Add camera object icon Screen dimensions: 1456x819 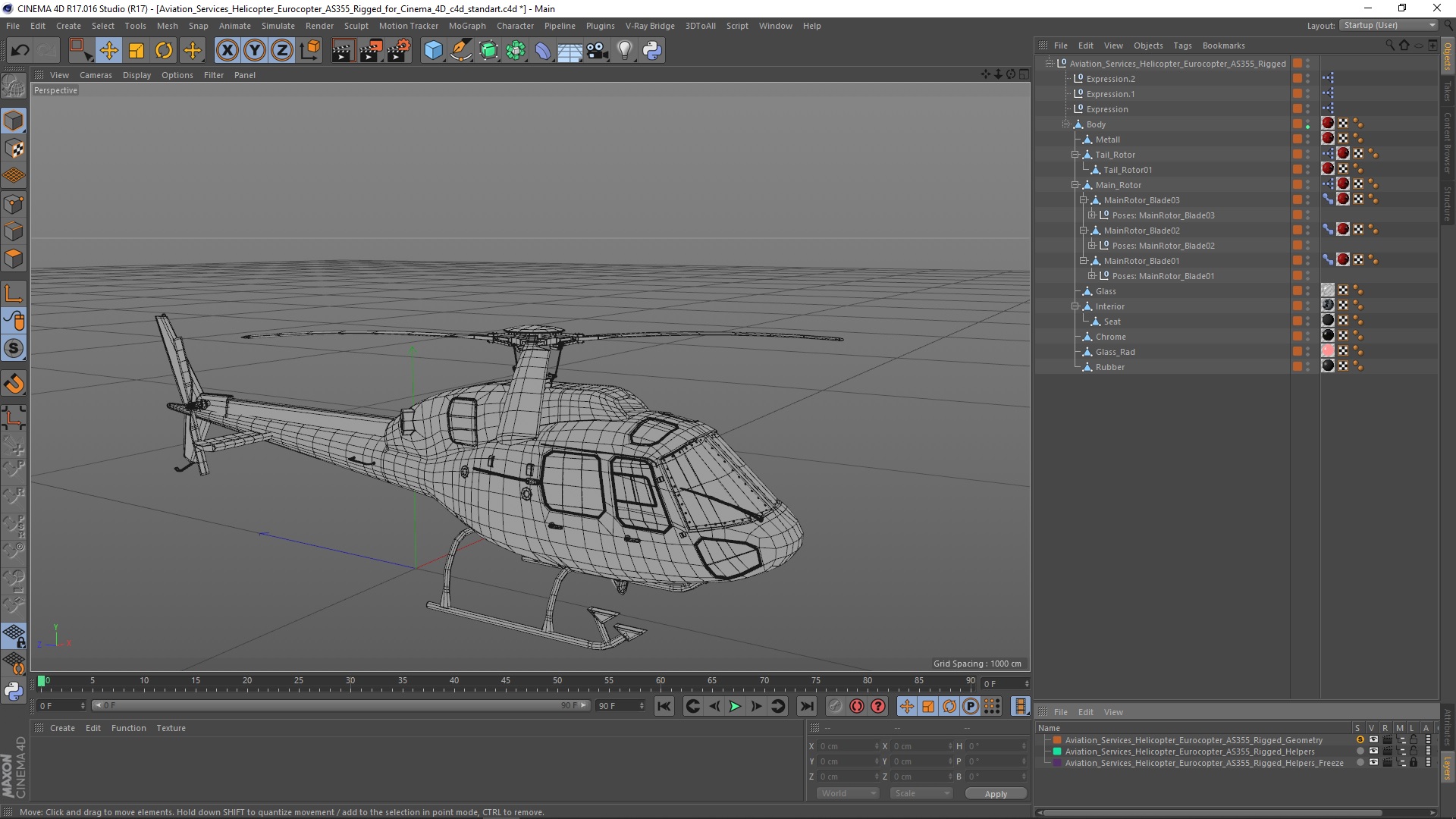(x=598, y=51)
